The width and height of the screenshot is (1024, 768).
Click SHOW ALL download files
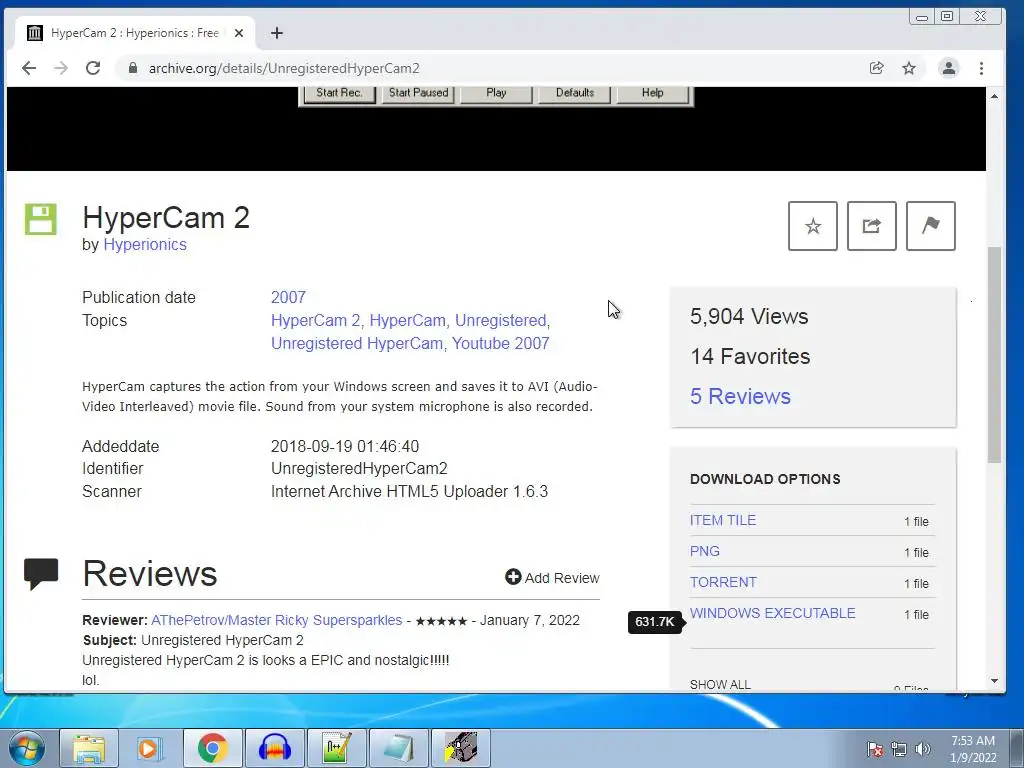pyautogui.click(x=720, y=684)
